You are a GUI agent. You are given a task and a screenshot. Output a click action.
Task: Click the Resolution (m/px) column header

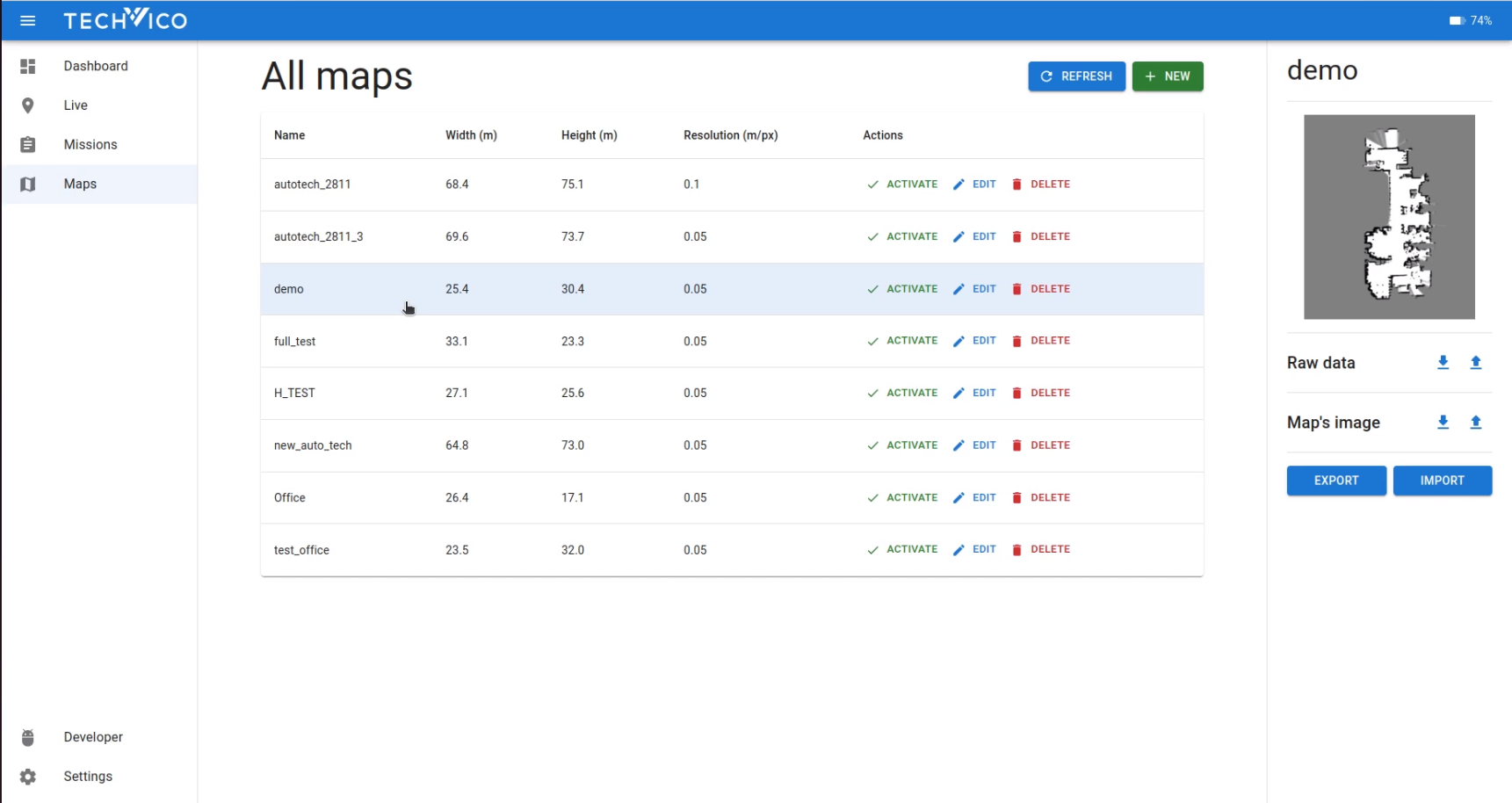pyautogui.click(x=730, y=135)
